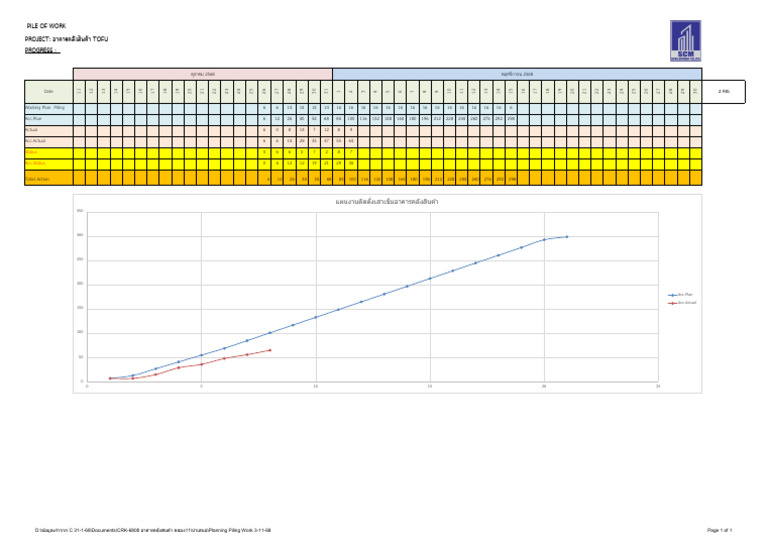Image resolution: width=768 pixels, height=543 pixels.
Task: Click the '100' y-axis label
Action: pyautogui.click(x=80, y=332)
